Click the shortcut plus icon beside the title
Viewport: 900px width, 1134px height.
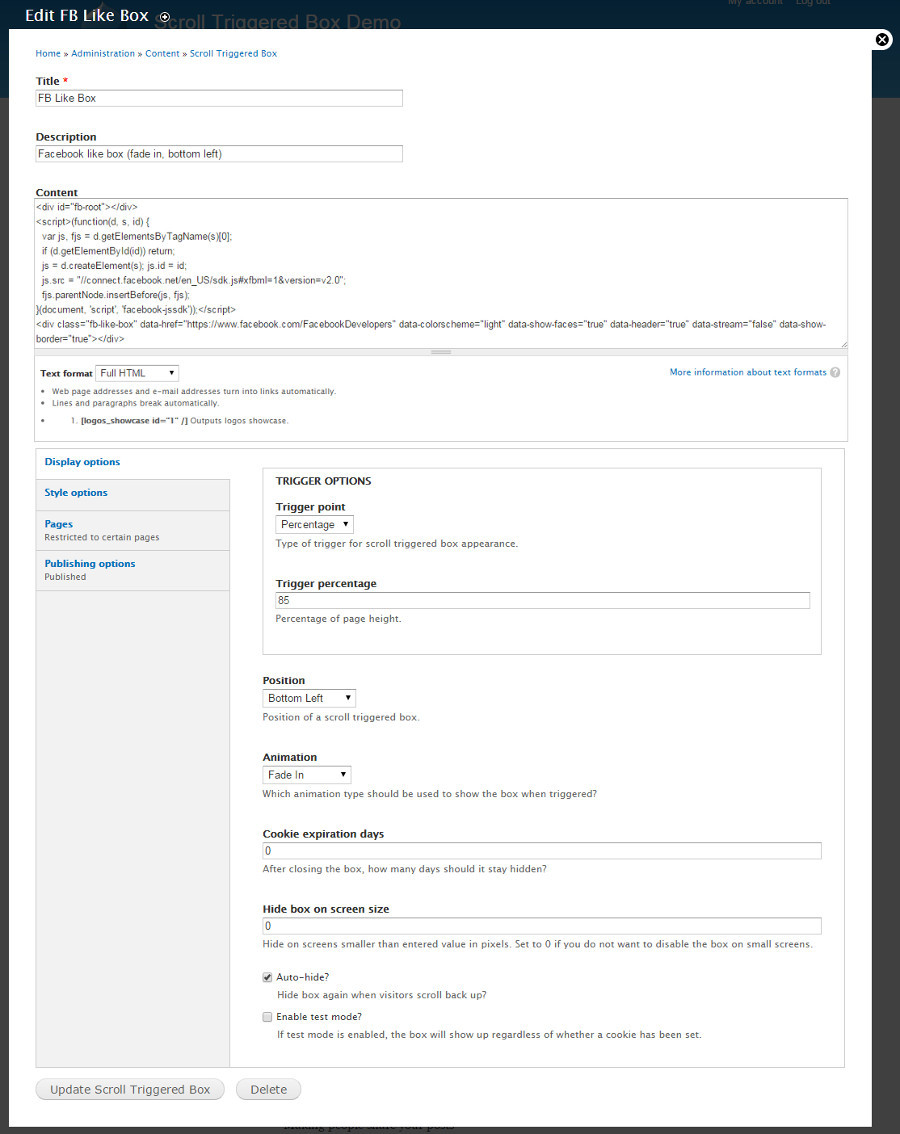(x=165, y=17)
